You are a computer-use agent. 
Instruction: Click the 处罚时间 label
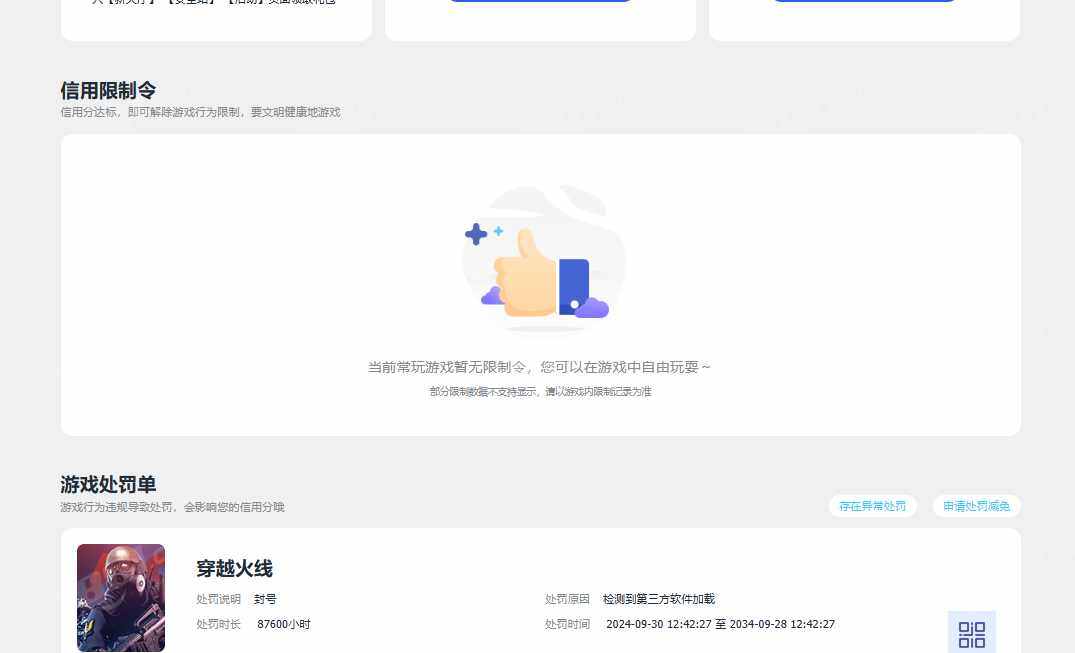567,624
